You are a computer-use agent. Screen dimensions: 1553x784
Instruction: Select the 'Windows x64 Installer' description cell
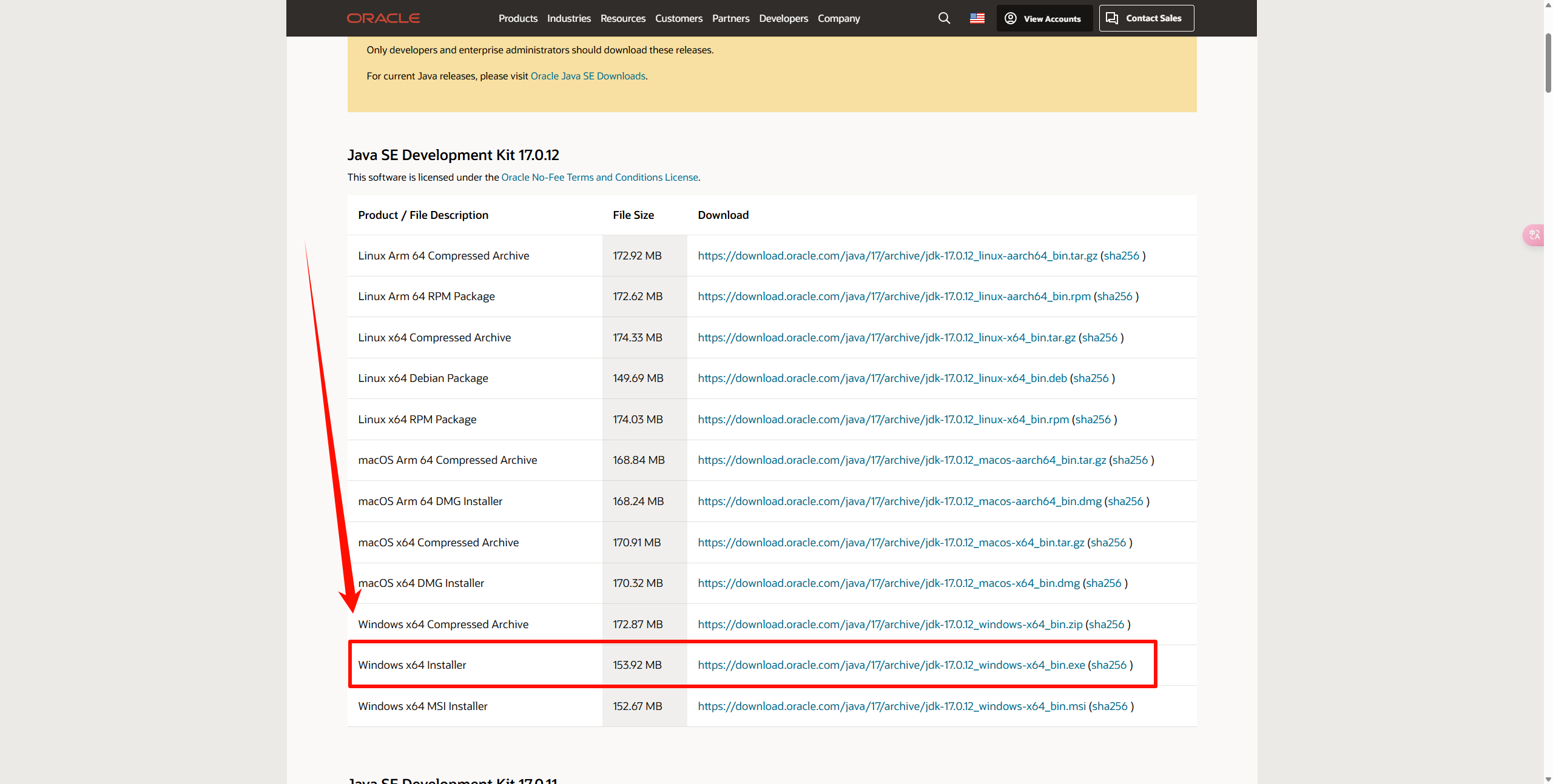pyautogui.click(x=475, y=665)
